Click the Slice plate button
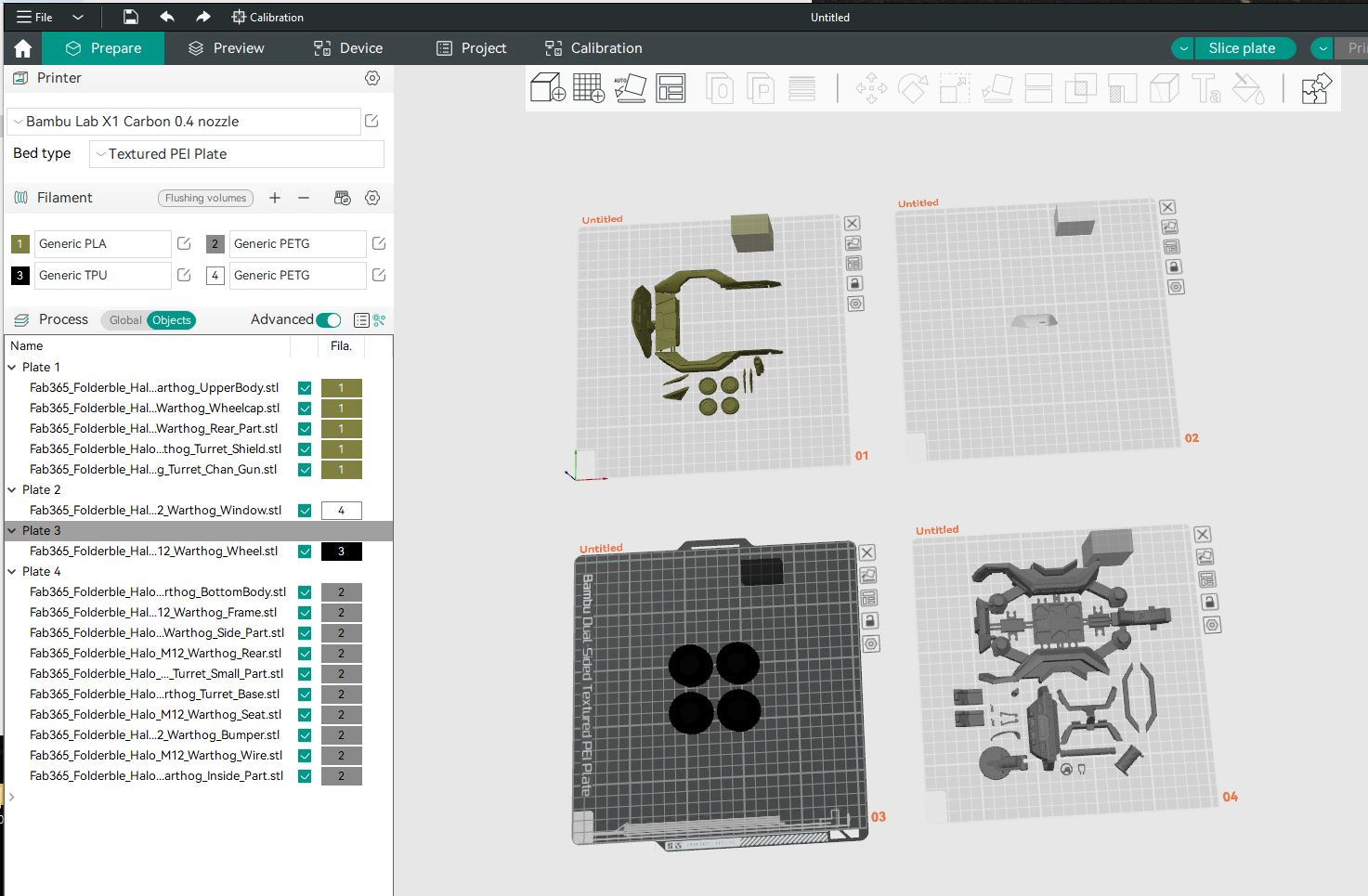Image resolution: width=1368 pixels, height=896 pixels. click(1242, 48)
